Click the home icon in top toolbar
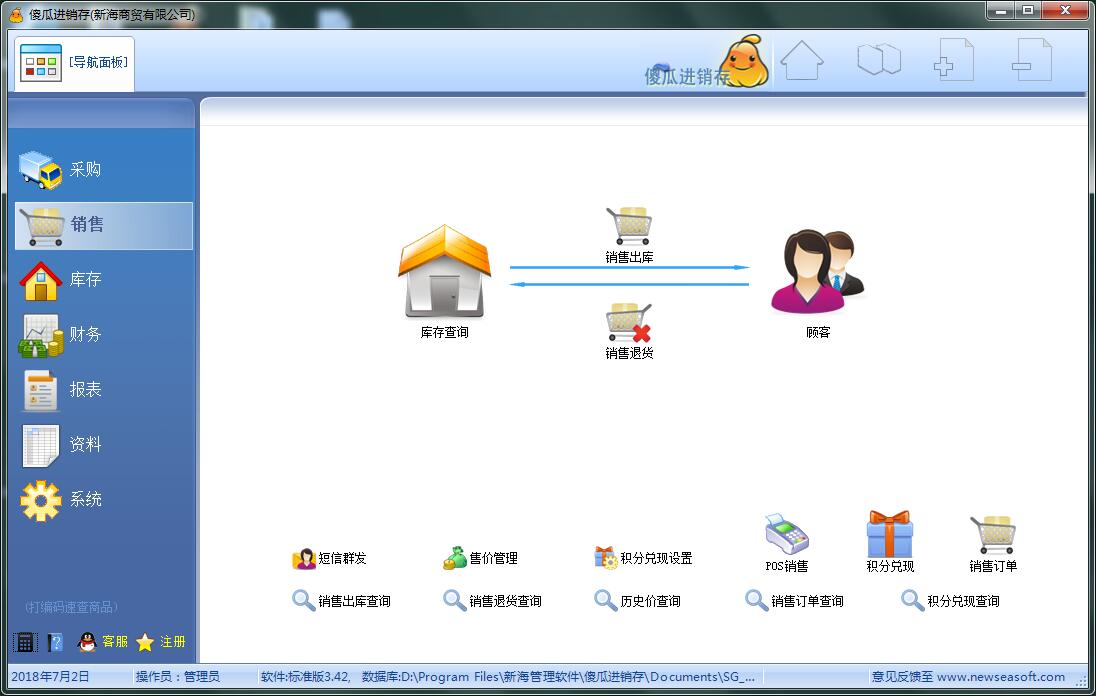Image resolution: width=1096 pixels, height=696 pixels. point(802,60)
